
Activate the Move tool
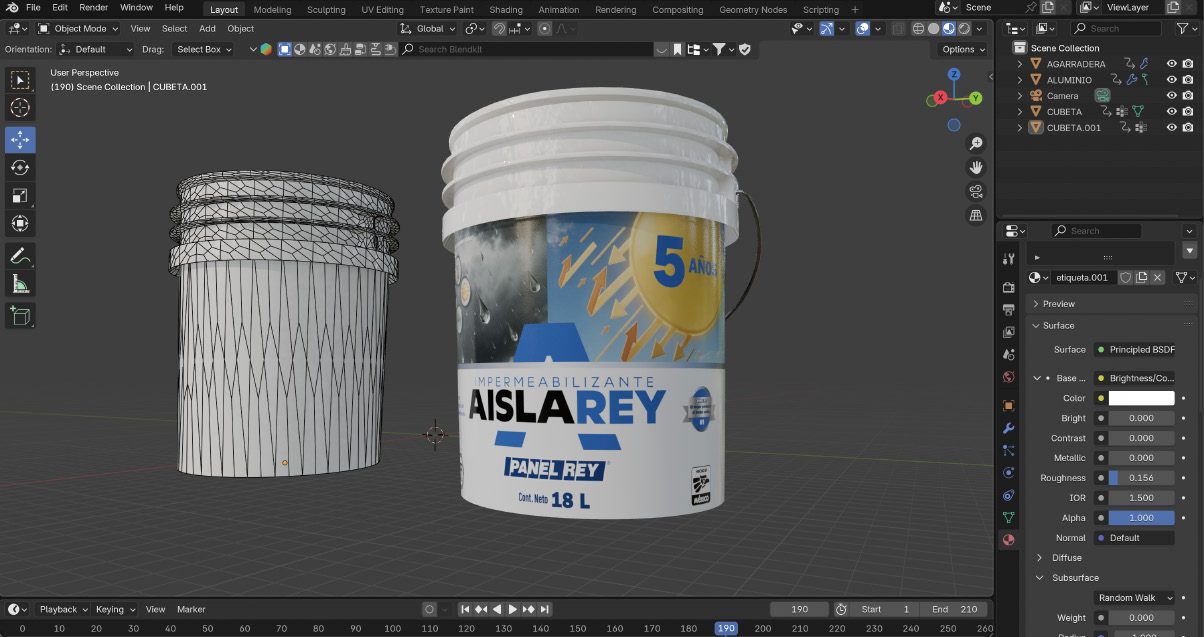click(x=20, y=139)
